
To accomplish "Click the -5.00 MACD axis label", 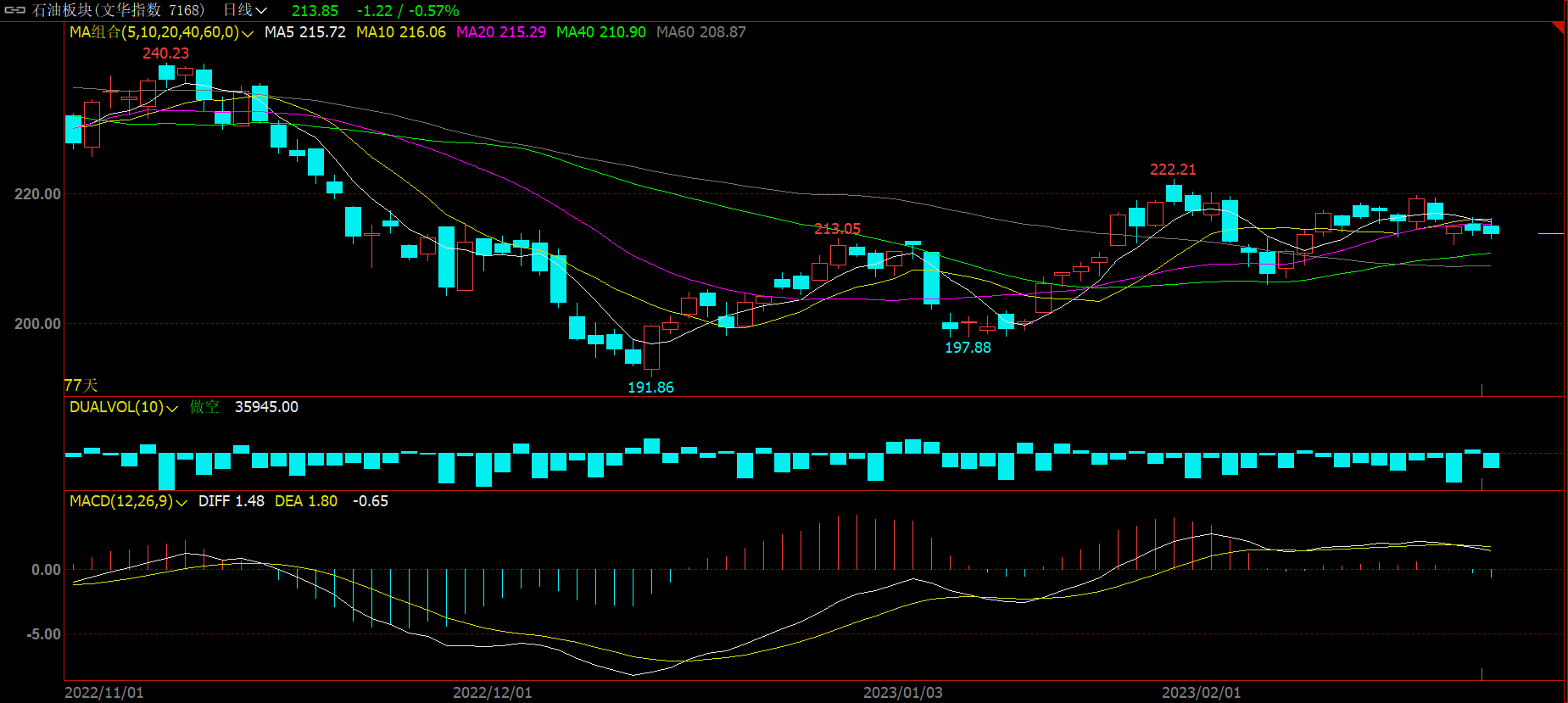I will click(43, 634).
